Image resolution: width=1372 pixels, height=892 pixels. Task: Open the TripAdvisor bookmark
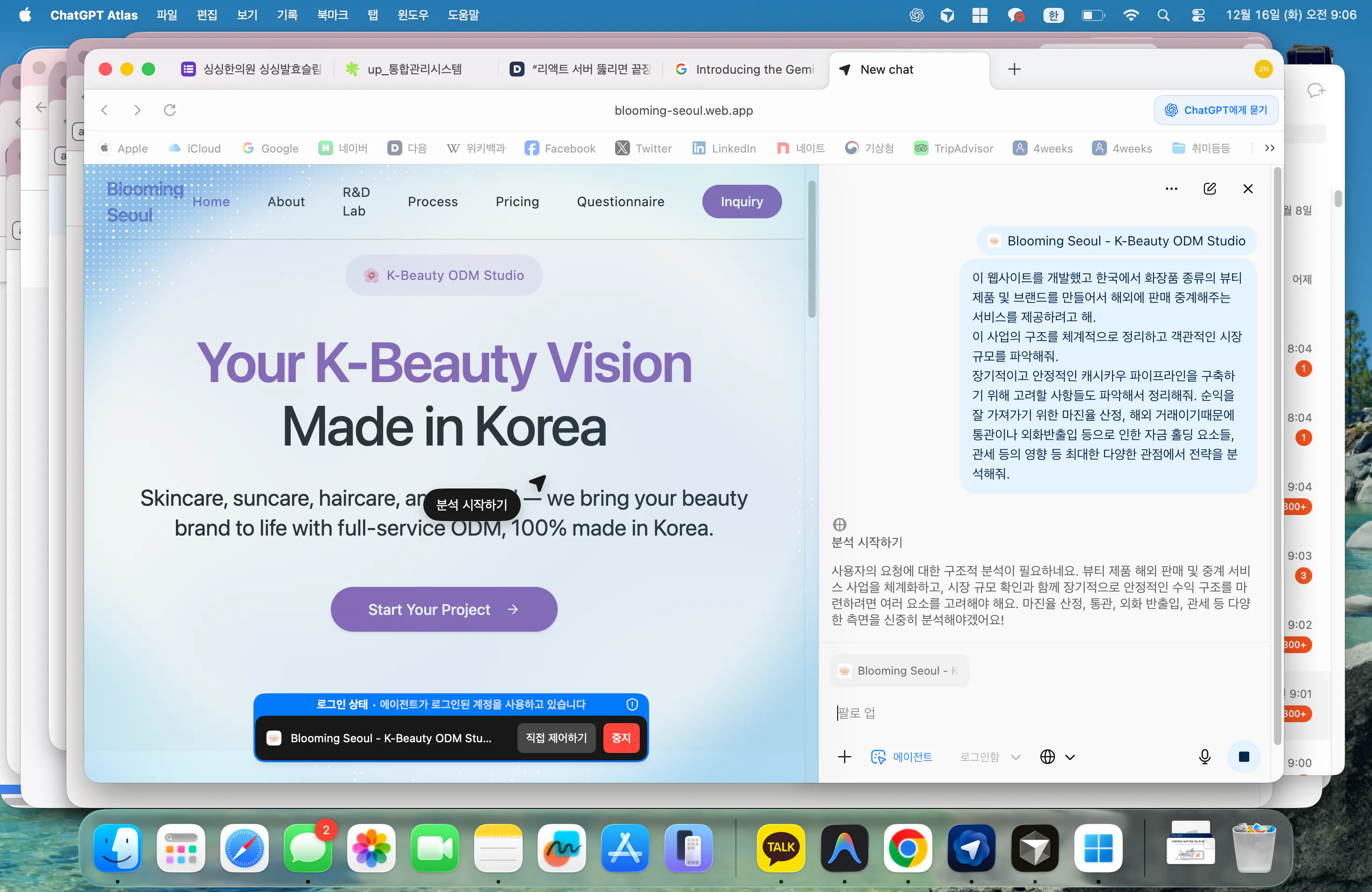click(x=953, y=148)
